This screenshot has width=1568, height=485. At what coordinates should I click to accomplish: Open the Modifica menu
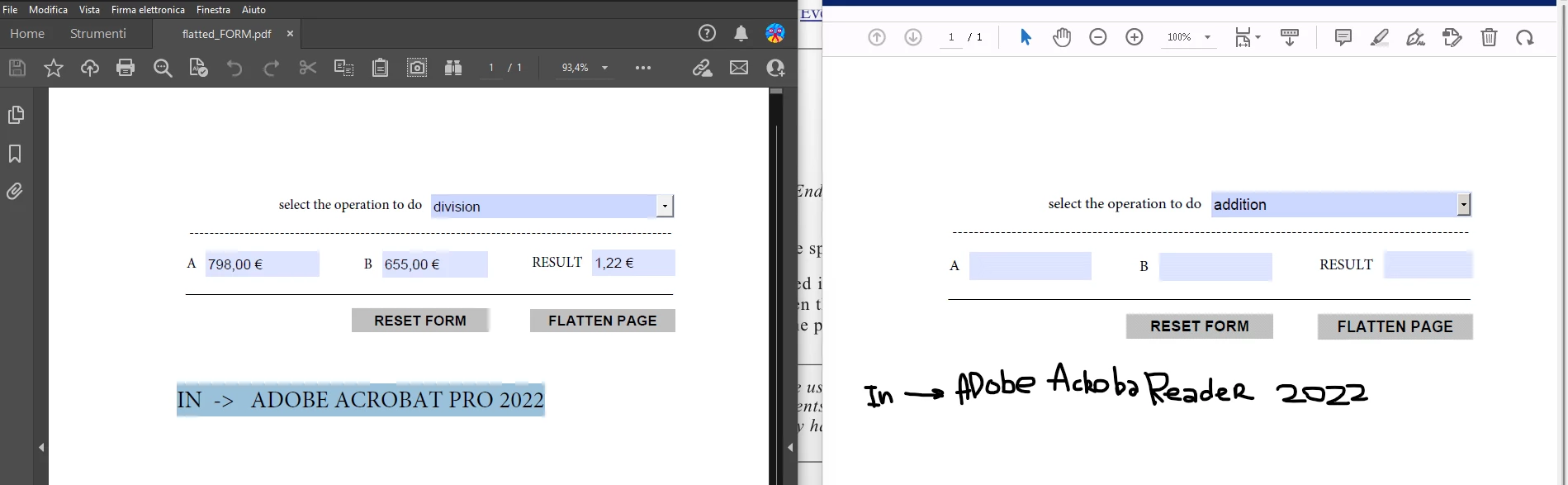[48, 10]
